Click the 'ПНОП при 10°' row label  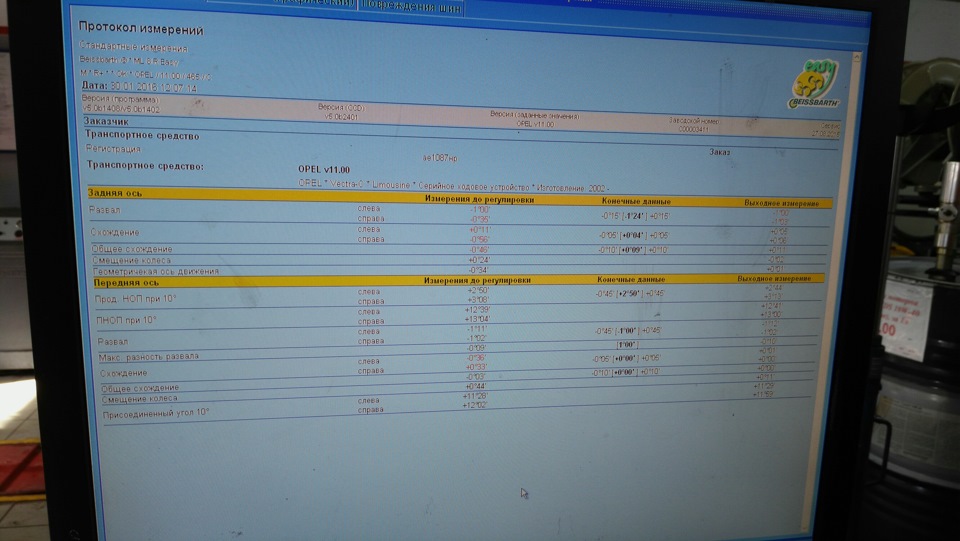[126, 320]
